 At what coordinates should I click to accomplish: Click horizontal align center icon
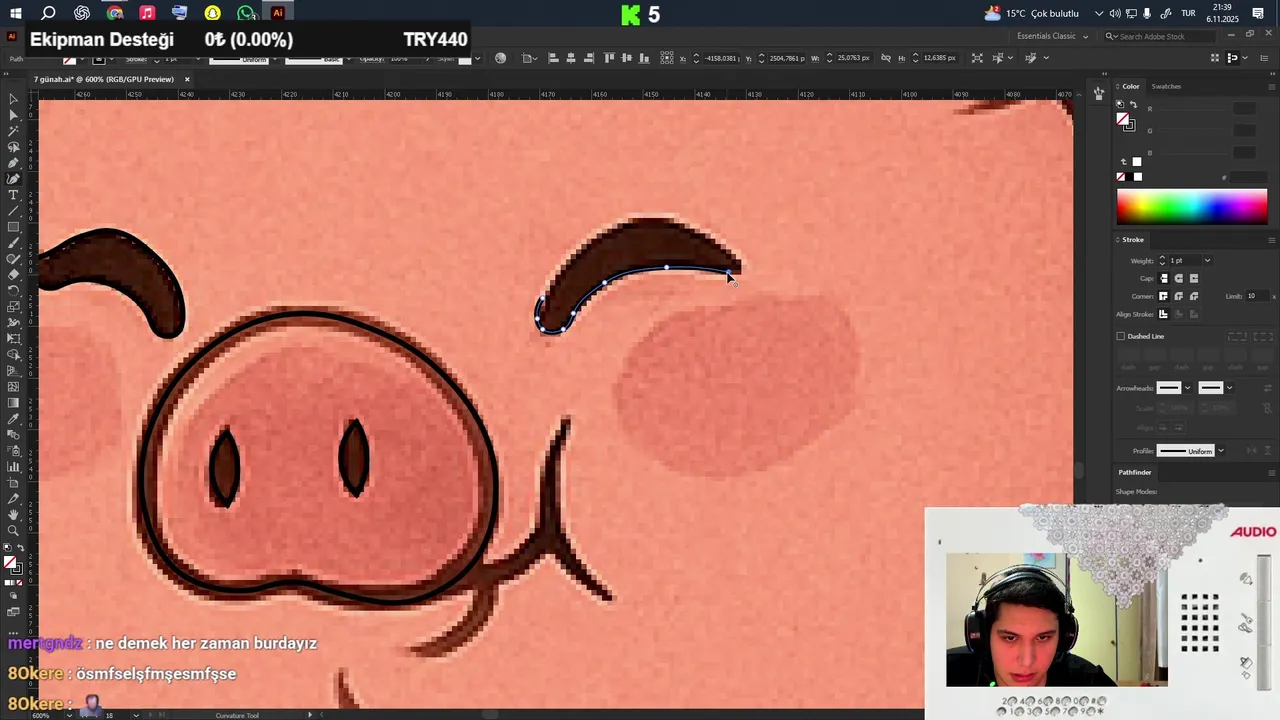tap(571, 58)
